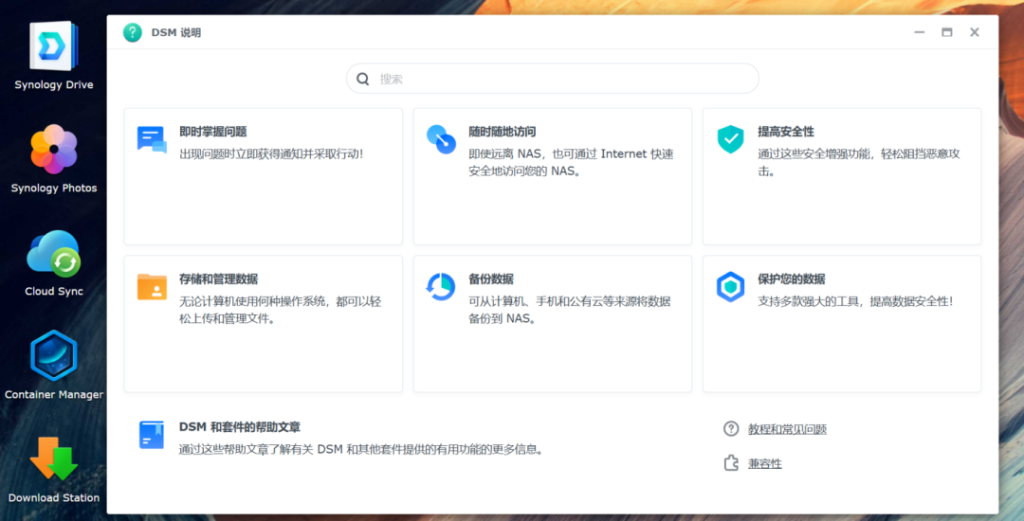Click the blue book icon for 帮助文章
The height and width of the screenshot is (521, 1024).
coord(152,435)
